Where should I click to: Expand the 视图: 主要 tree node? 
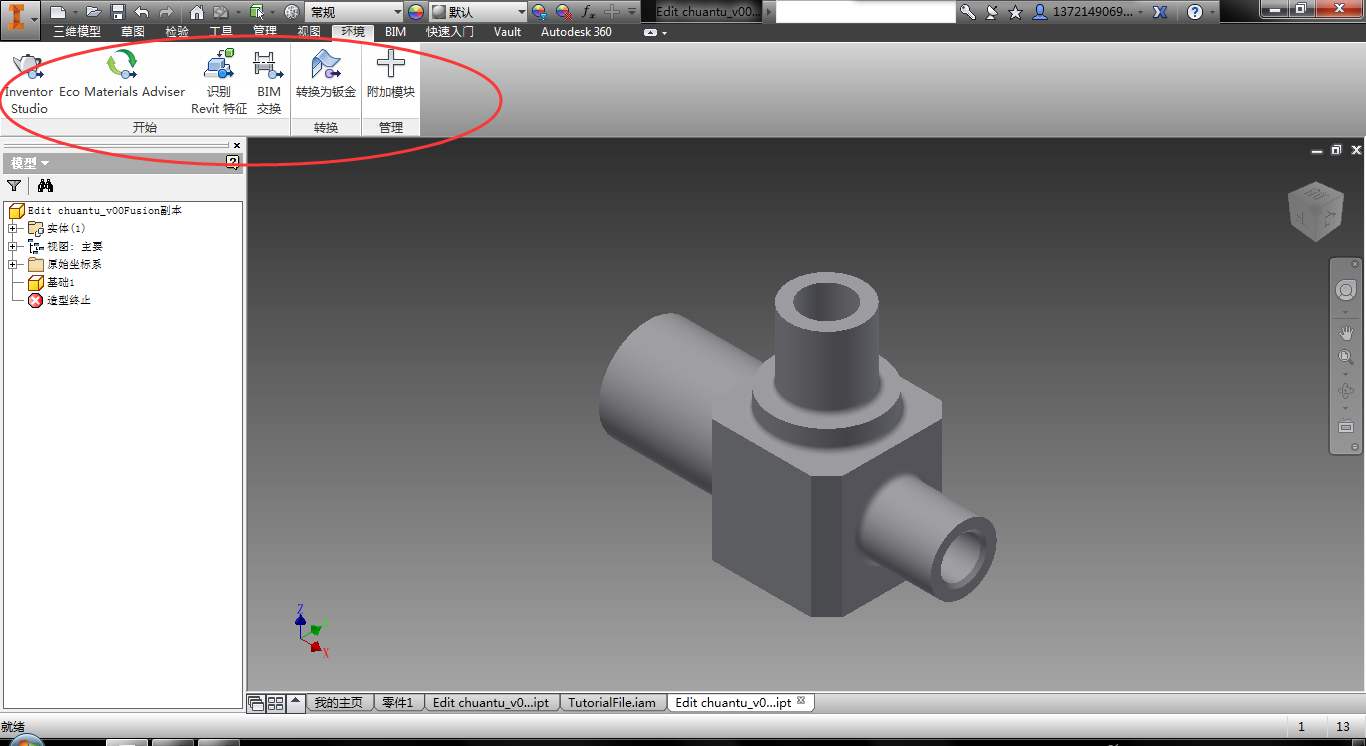(x=13, y=246)
